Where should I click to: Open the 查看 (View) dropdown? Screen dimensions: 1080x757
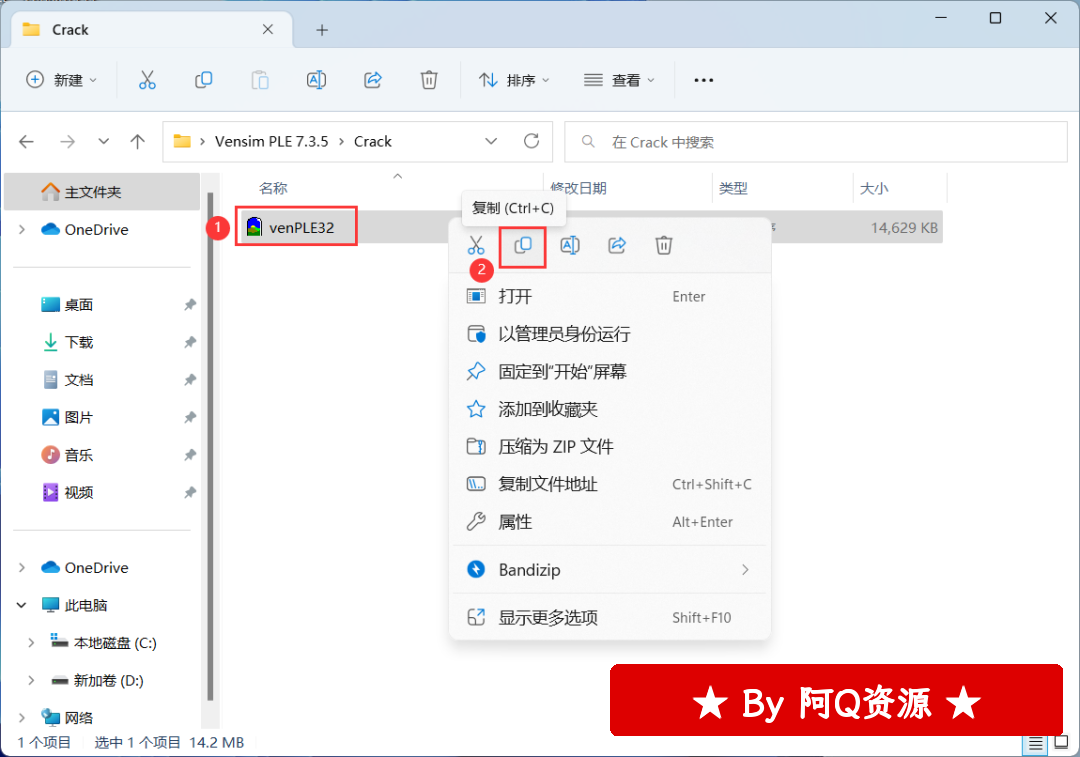tap(619, 80)
